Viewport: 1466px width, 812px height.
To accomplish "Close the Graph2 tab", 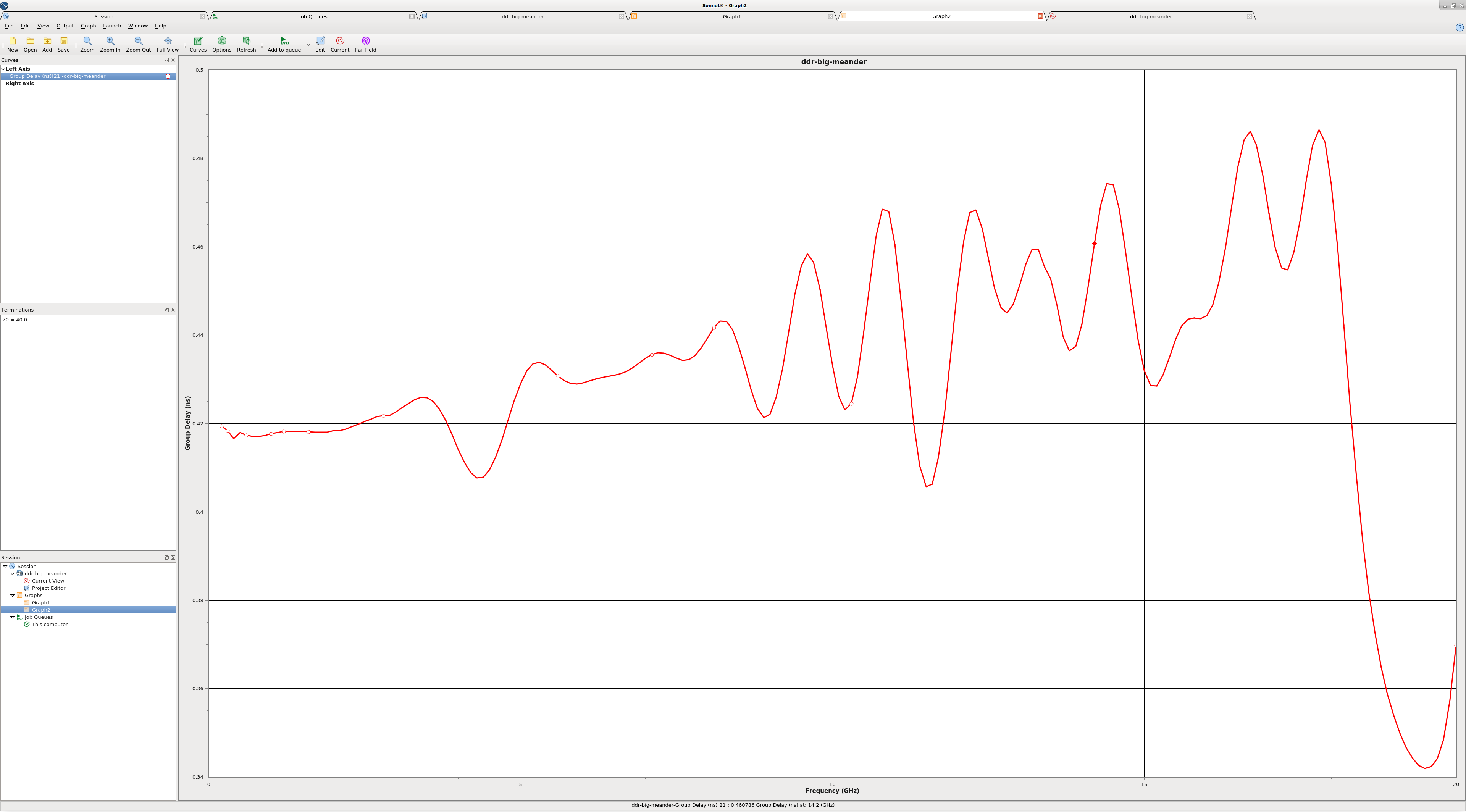I will coord(1040,16).
